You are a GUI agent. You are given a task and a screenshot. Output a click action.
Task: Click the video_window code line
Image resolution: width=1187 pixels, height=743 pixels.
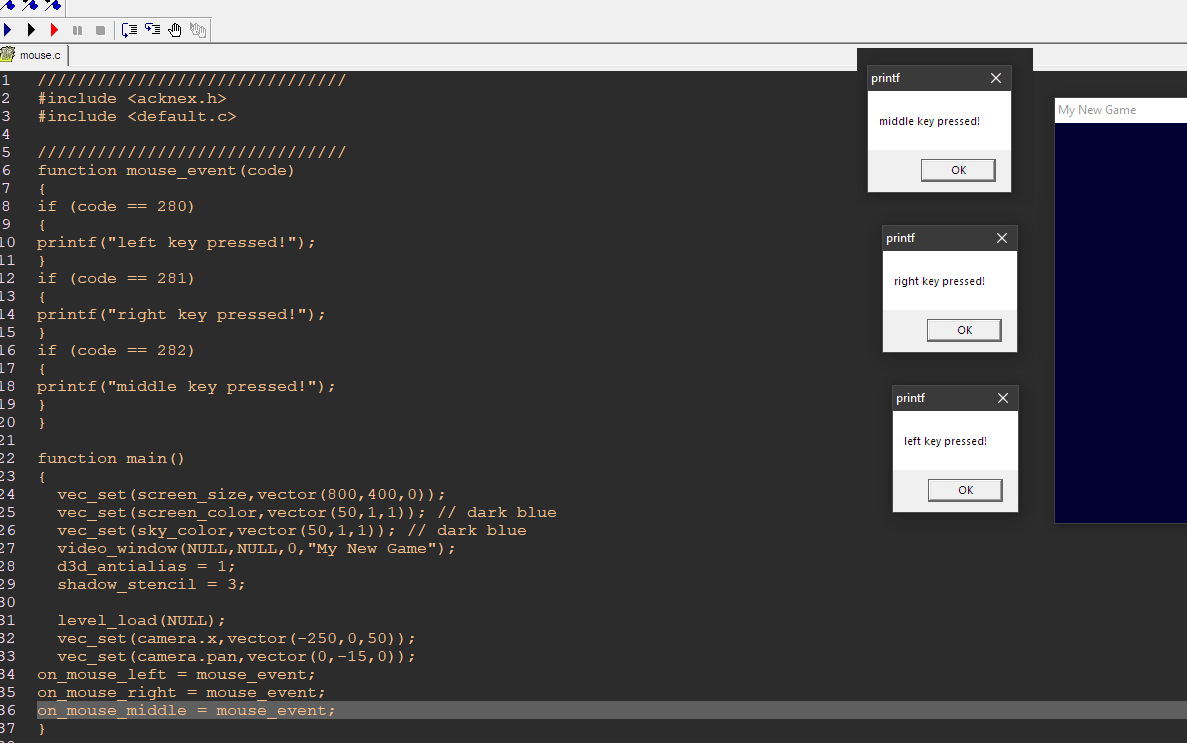[256, 548]
